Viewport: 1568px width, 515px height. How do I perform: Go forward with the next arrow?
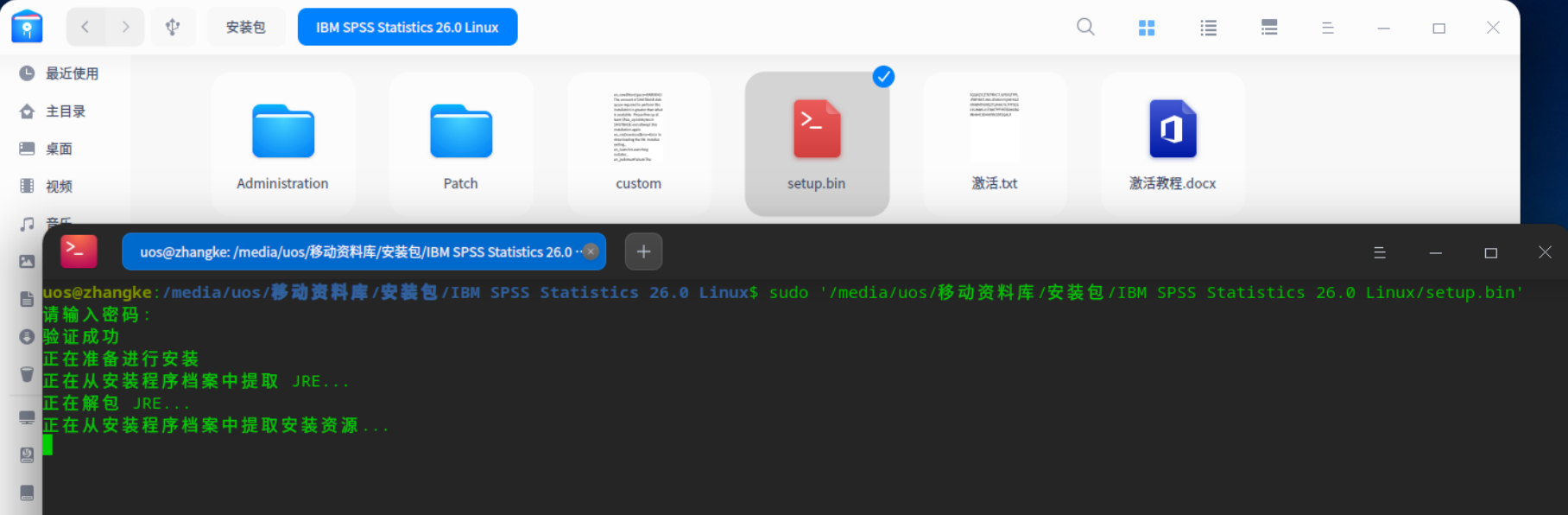126,27
